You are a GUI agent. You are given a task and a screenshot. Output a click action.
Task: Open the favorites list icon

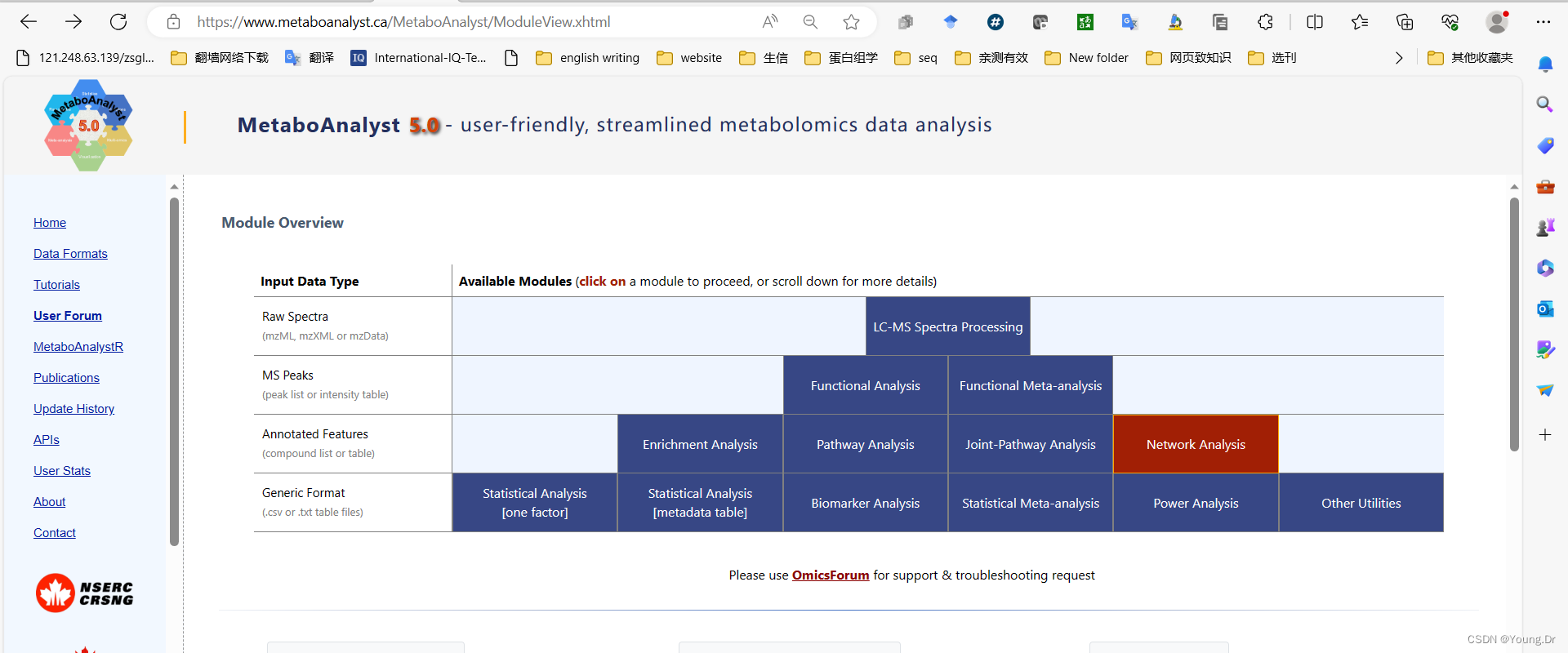pos(1360,22)
